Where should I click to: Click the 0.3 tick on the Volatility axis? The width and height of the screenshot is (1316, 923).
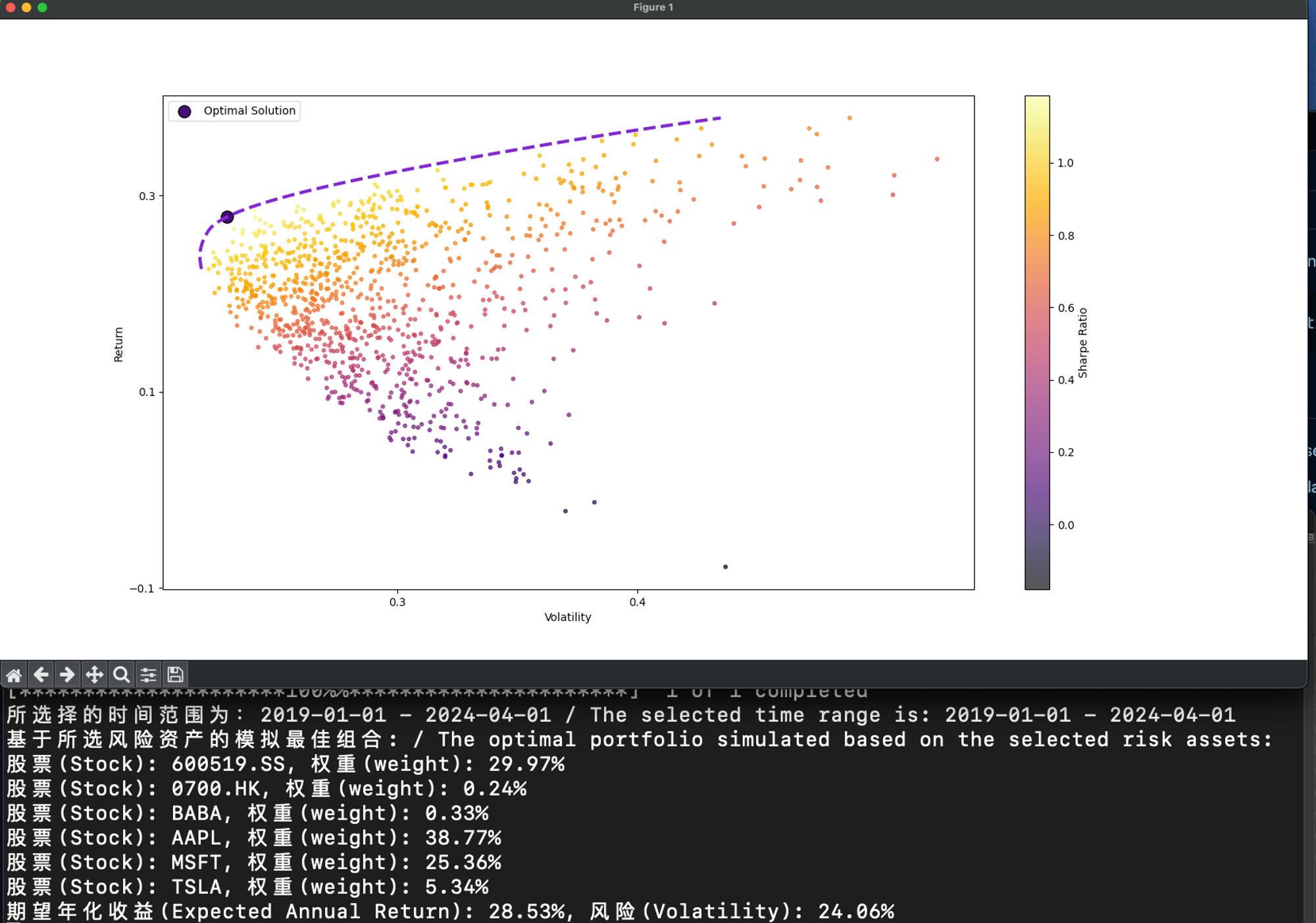397,602
